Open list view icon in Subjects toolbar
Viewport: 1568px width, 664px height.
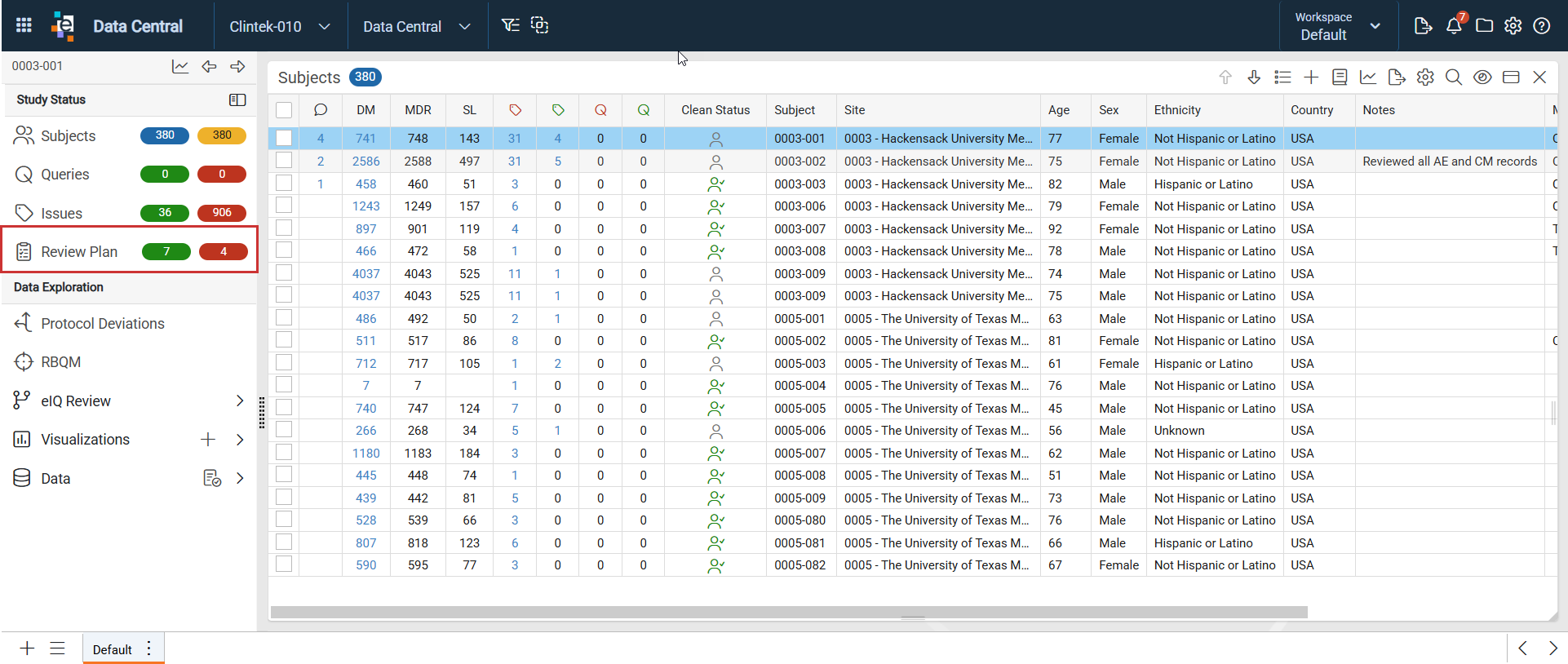tap(1282, 77)
